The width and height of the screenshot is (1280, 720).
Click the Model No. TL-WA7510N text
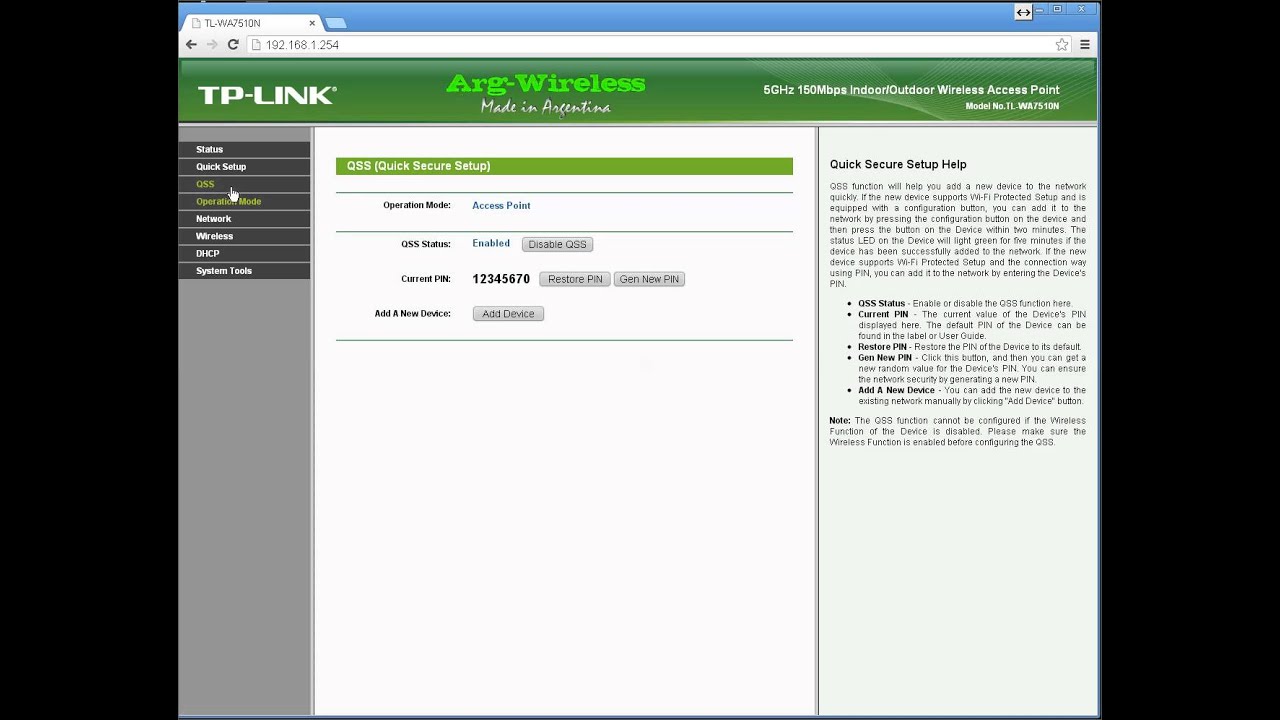pyautogui.click(x=1012, y=106)
